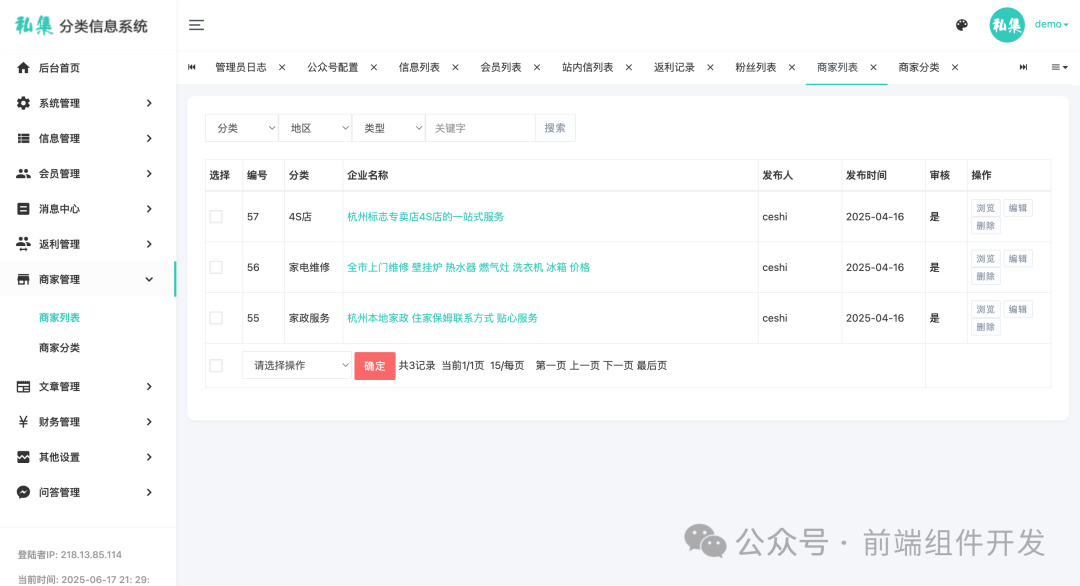1080x586 pixels.
Task: Click the people icon for 会员管理
Action: (23, 174)
